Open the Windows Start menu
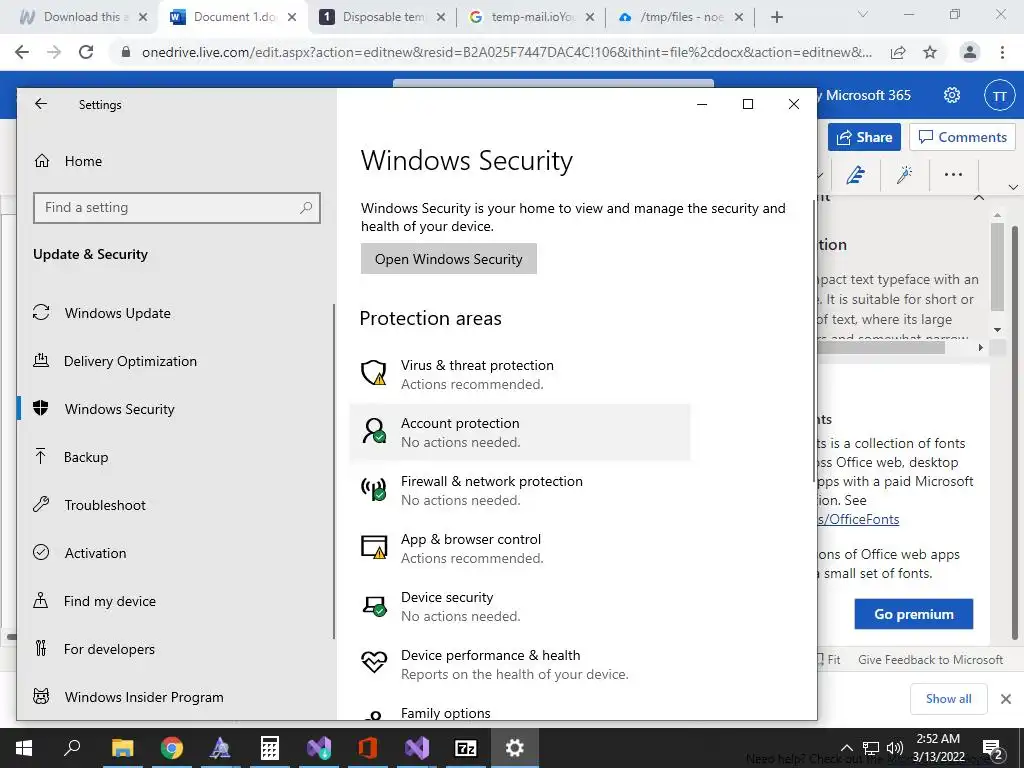The image size is (1024, 768). click(x=24, y=748)
